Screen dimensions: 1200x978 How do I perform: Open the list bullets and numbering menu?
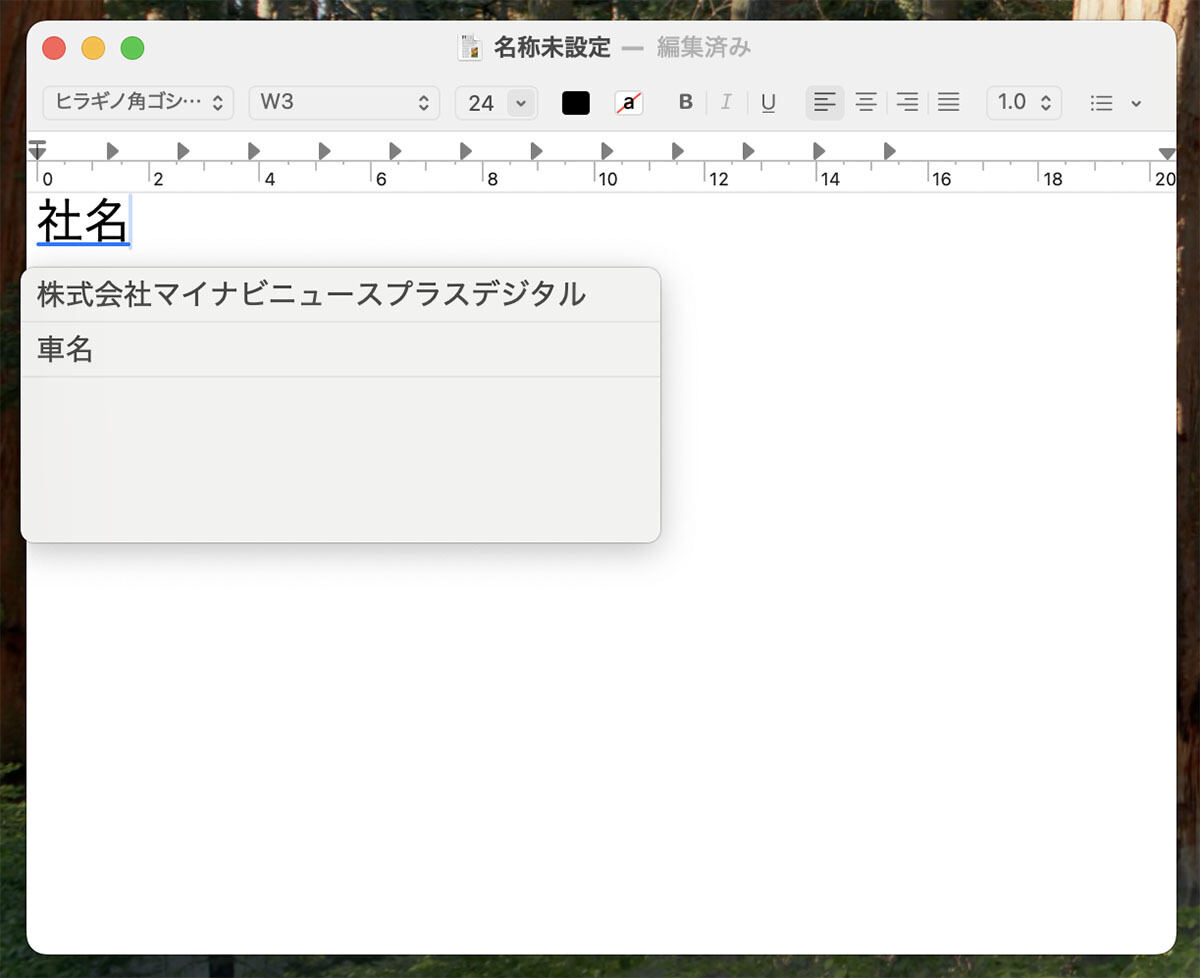click(x=1115, y=103)
